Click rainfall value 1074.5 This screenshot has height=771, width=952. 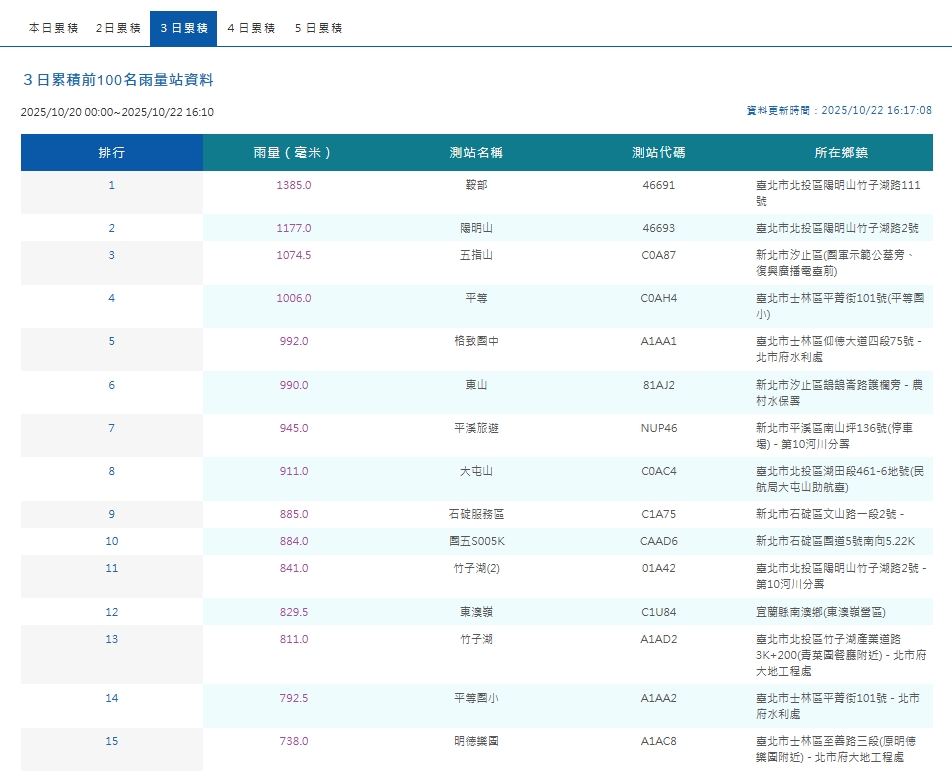(x=294, y=255)
